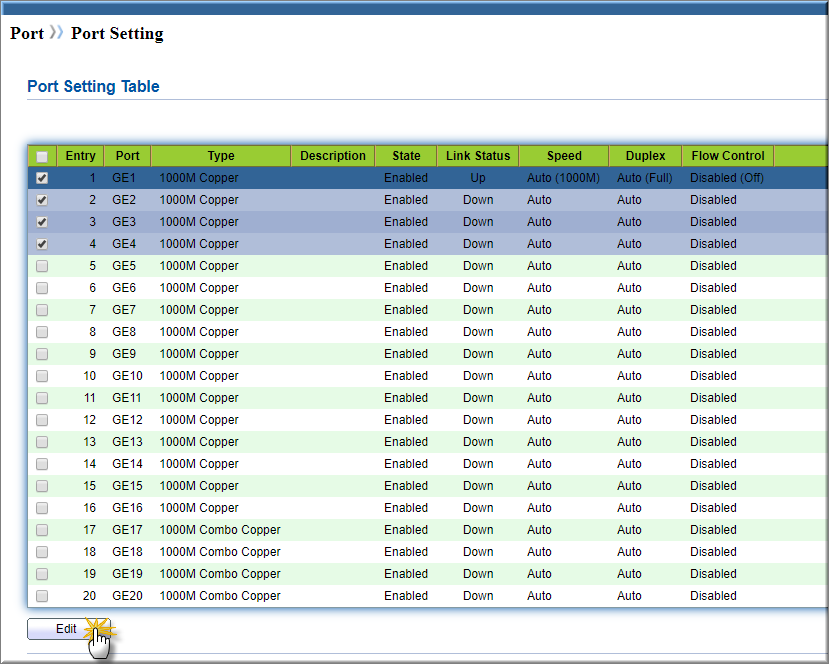Sort table by the Speed column header

[x=564, y=156]
